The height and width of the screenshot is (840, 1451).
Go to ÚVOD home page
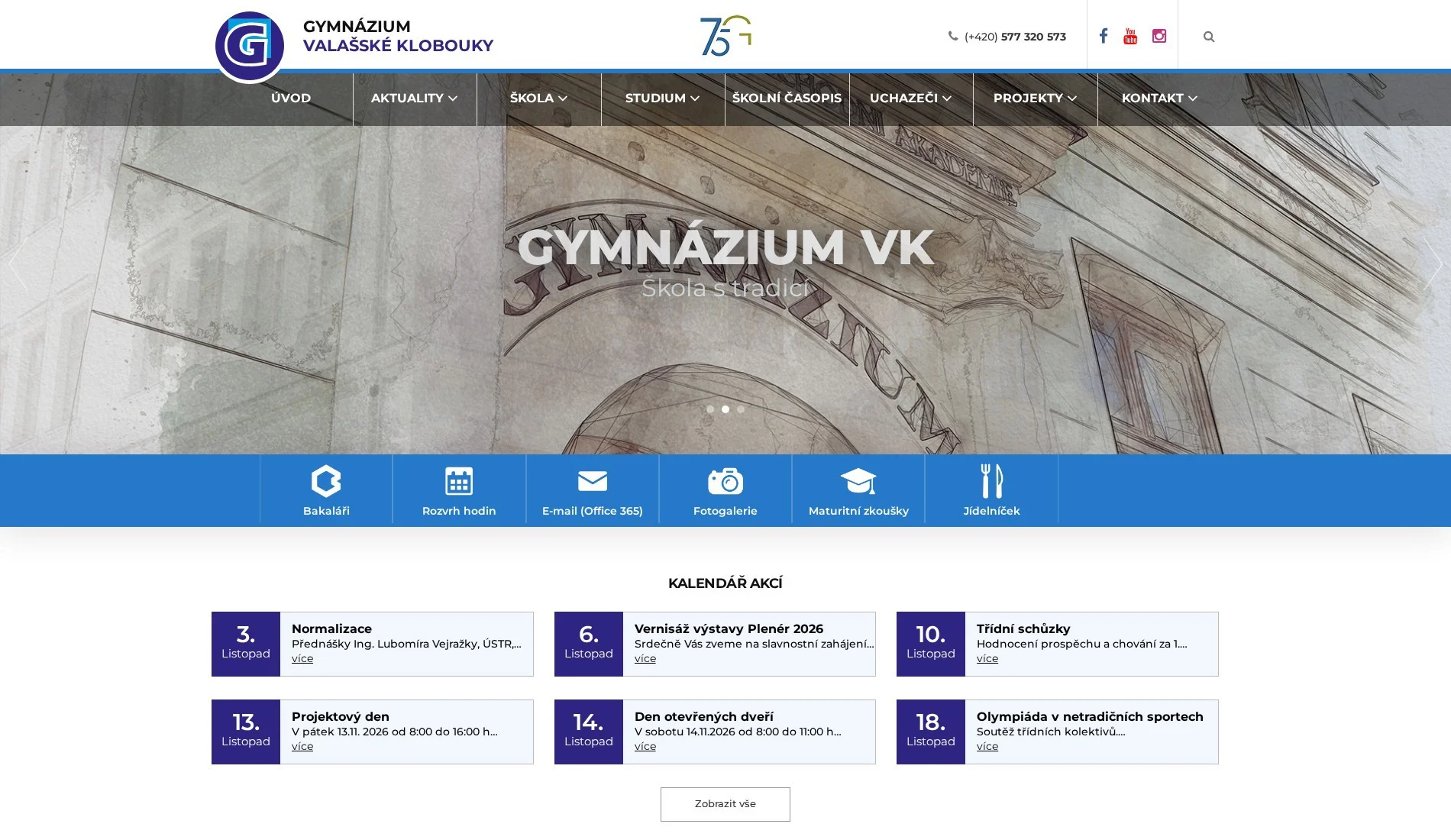[x=291, y=99]
